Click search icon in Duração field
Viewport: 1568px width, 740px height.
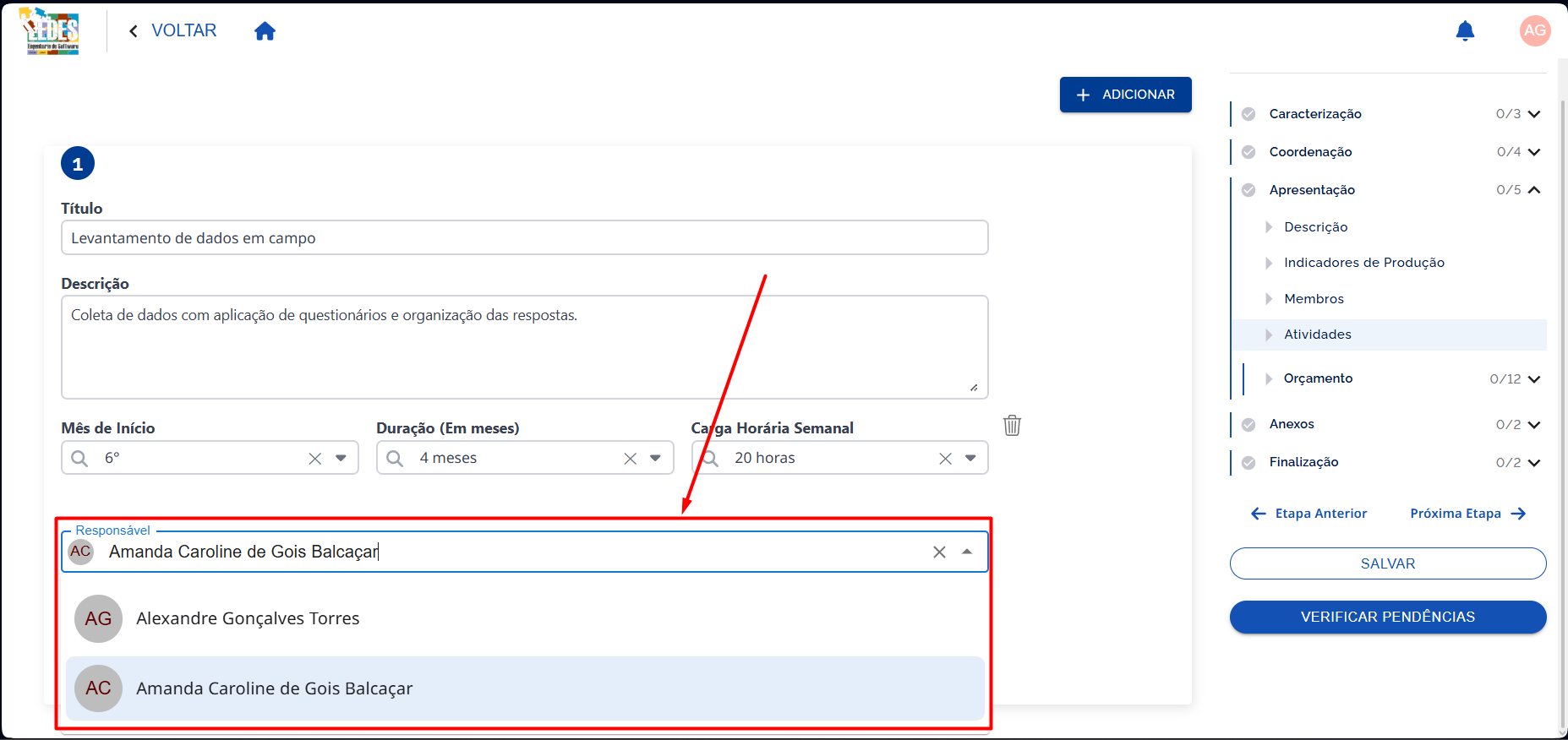pyautogui.click(x=395, y=458)
